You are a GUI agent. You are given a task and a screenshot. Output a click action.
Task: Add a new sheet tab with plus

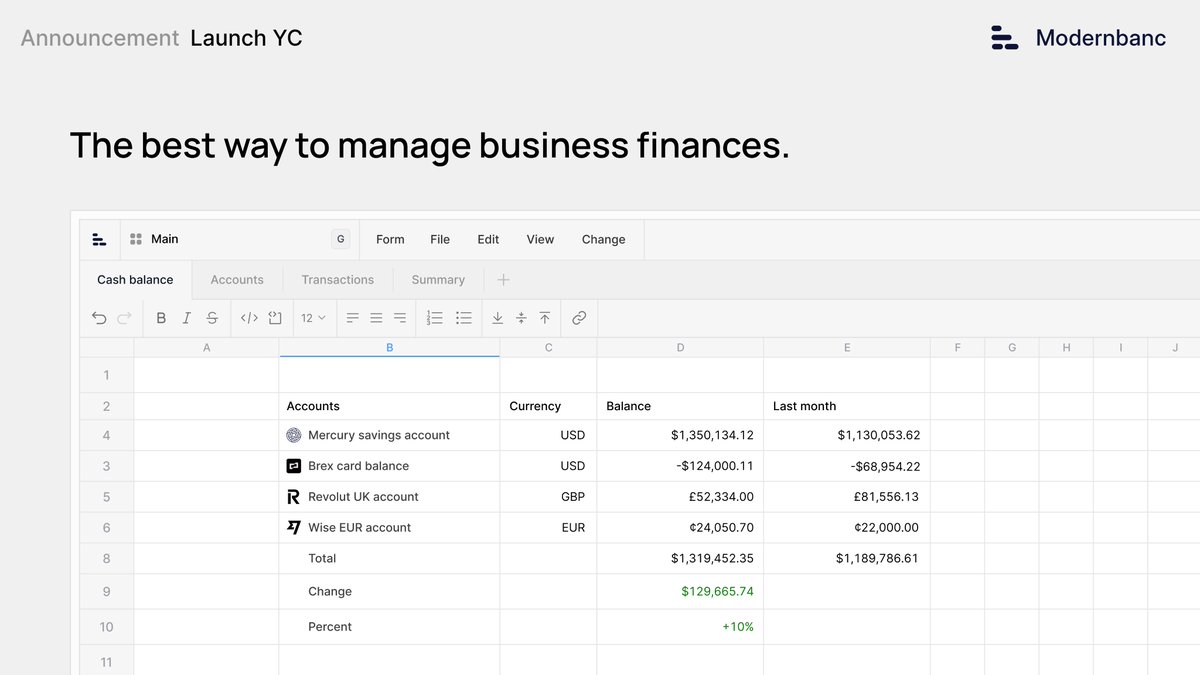pyautogui.click(x=504, y=280)
